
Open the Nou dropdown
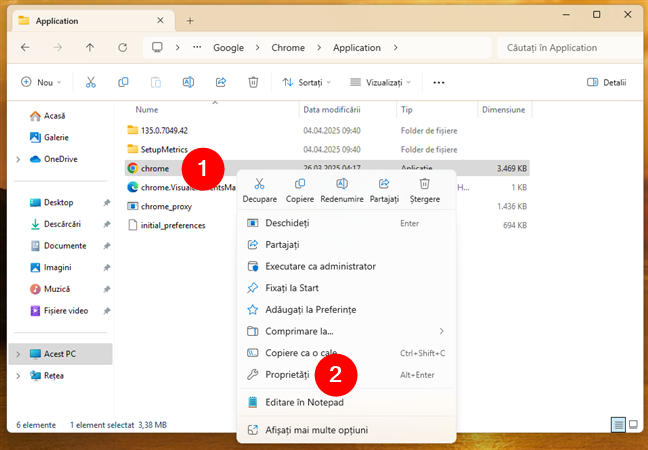[41, 82]
